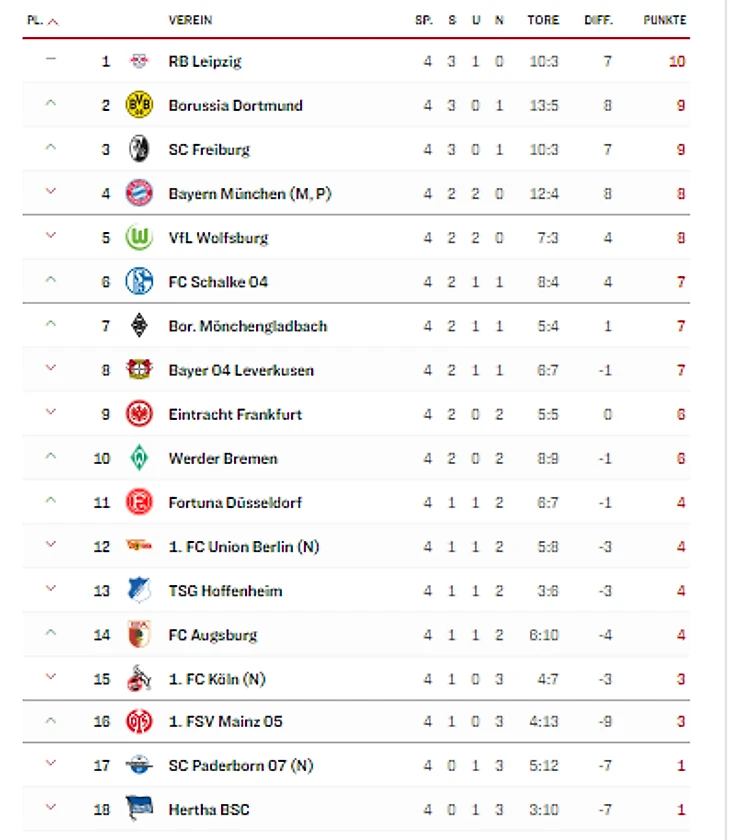Select the Bayern München club logo
Image resolution: width=730 pixels, height=840 pixels.
pos(139,193)
